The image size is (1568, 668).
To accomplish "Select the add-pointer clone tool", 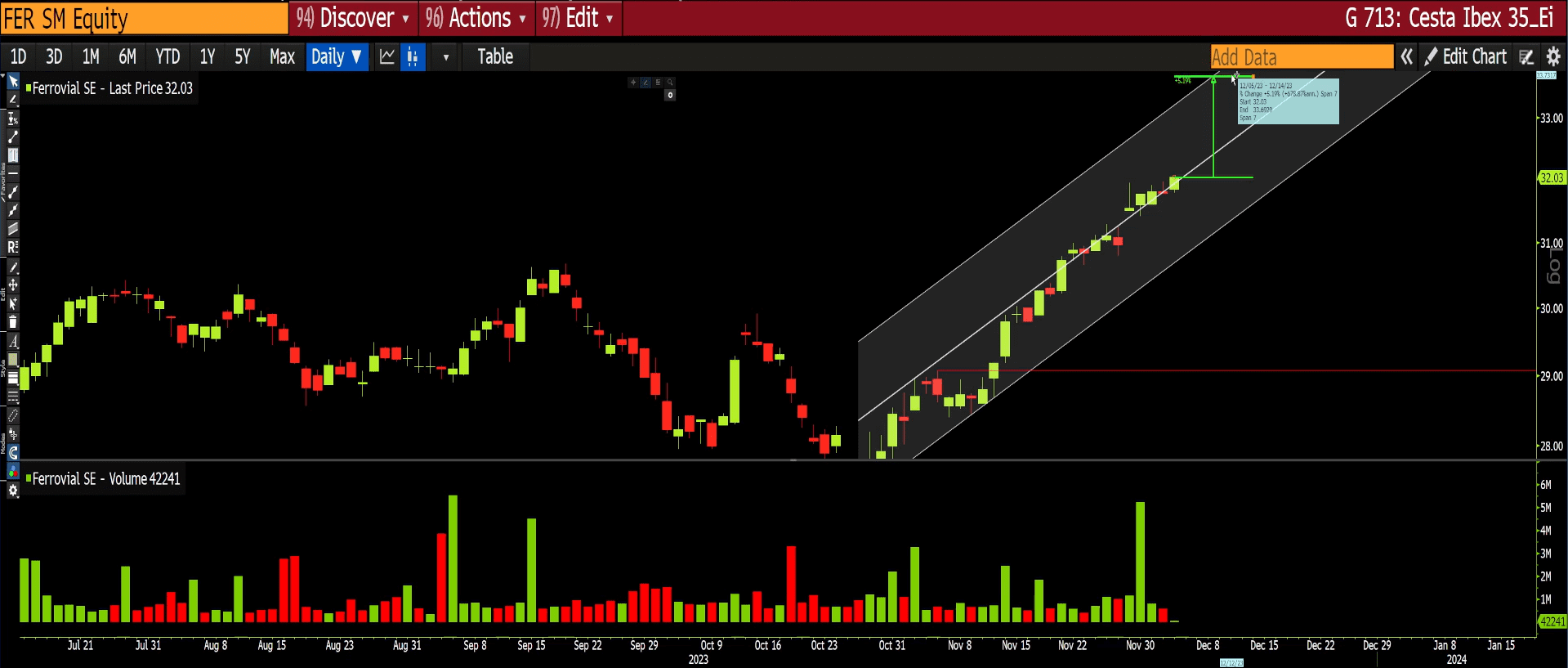I will [13, 304].
